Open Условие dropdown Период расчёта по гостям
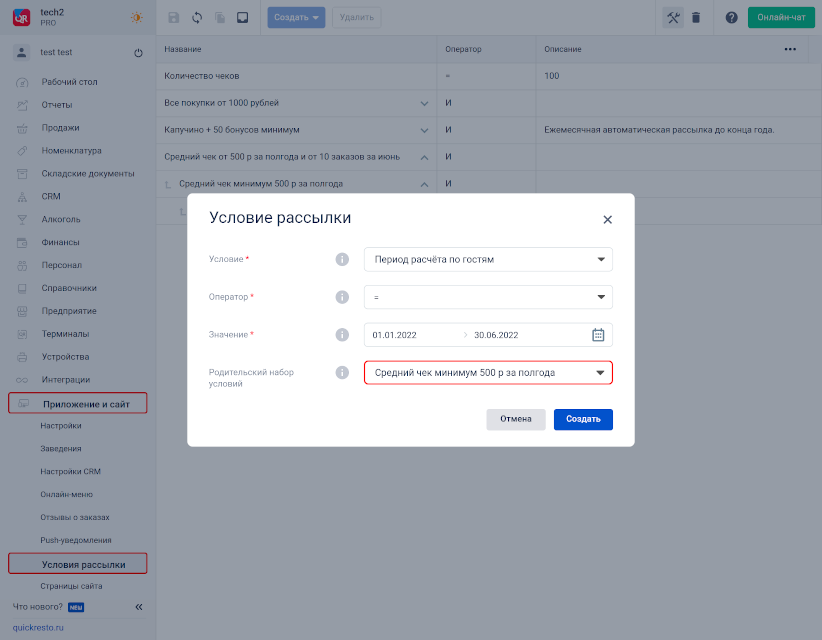This screenshot has width=822, height=640. [488, 259]
